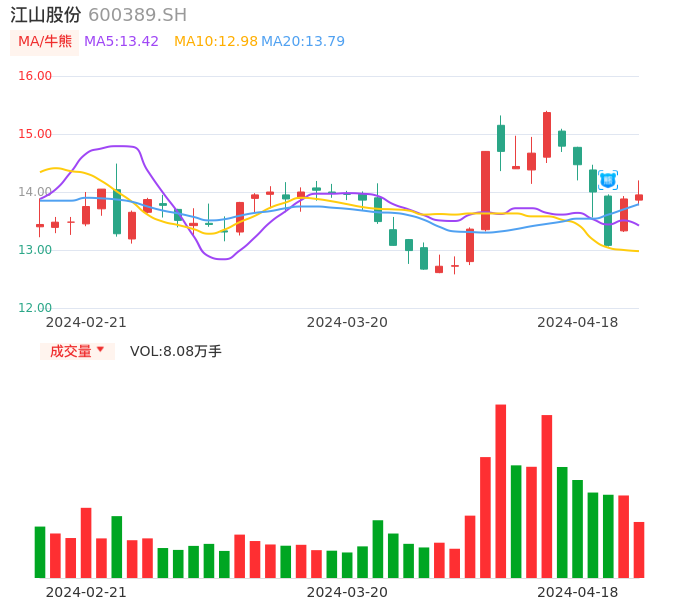Click the 江山股份 stock name
This screenshot has height=606, width=686.
pos(46,15)
